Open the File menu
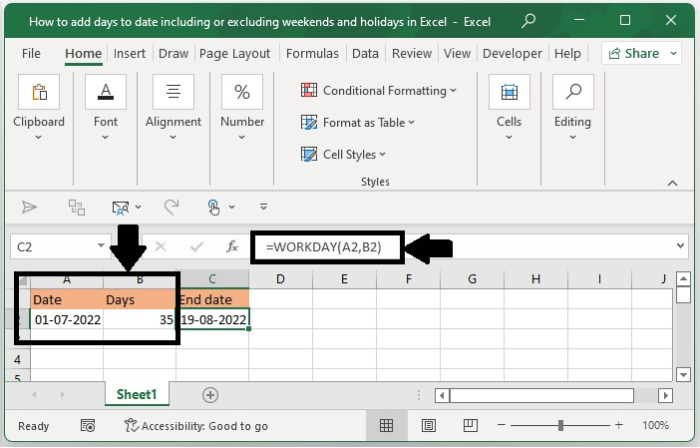This screenshot has height=448, width=700. 31,54
